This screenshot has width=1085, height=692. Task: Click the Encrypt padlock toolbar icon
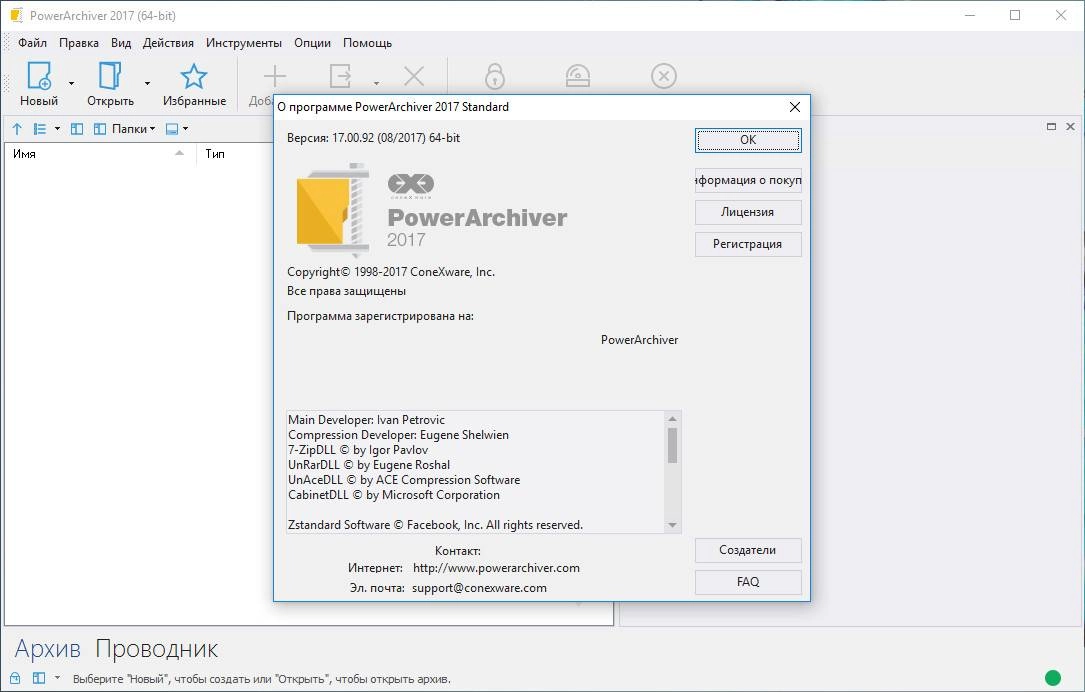pyautogui.click(x=495, y=76)
